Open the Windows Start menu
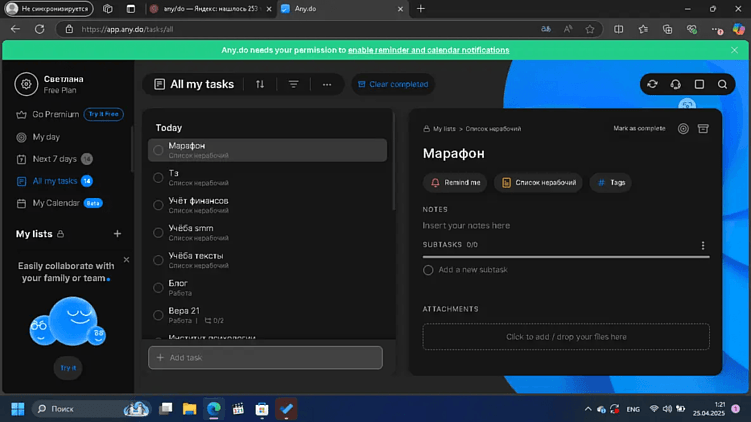 coord(18,409)
